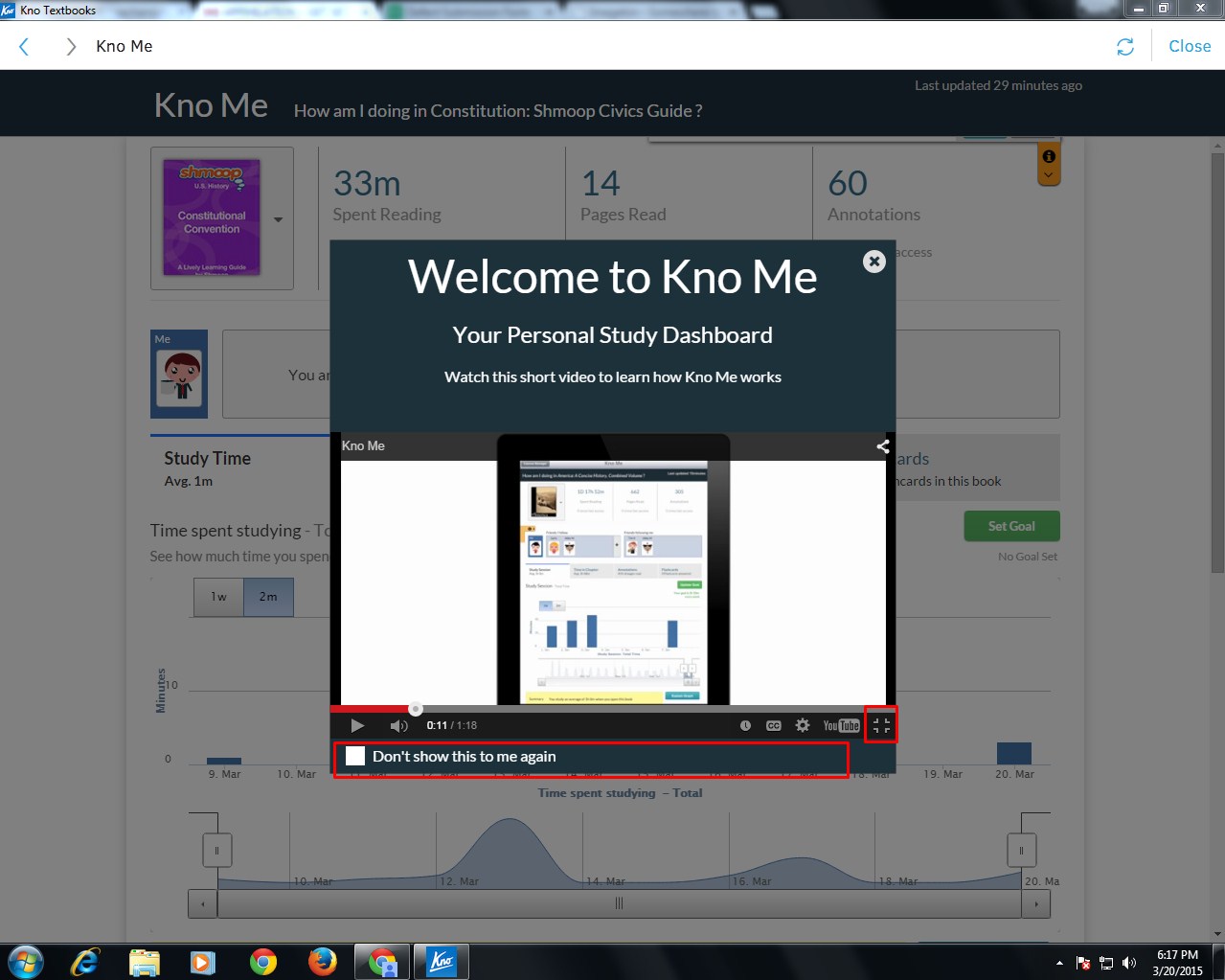Open Windows Explorer from the taskbar
The width and height of the screenshot is (1225, 980).
145,962
